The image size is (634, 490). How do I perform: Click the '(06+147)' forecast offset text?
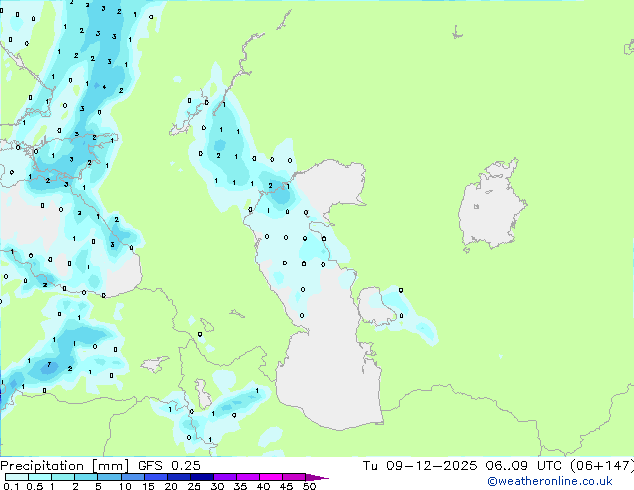click(x=602, y=466)
